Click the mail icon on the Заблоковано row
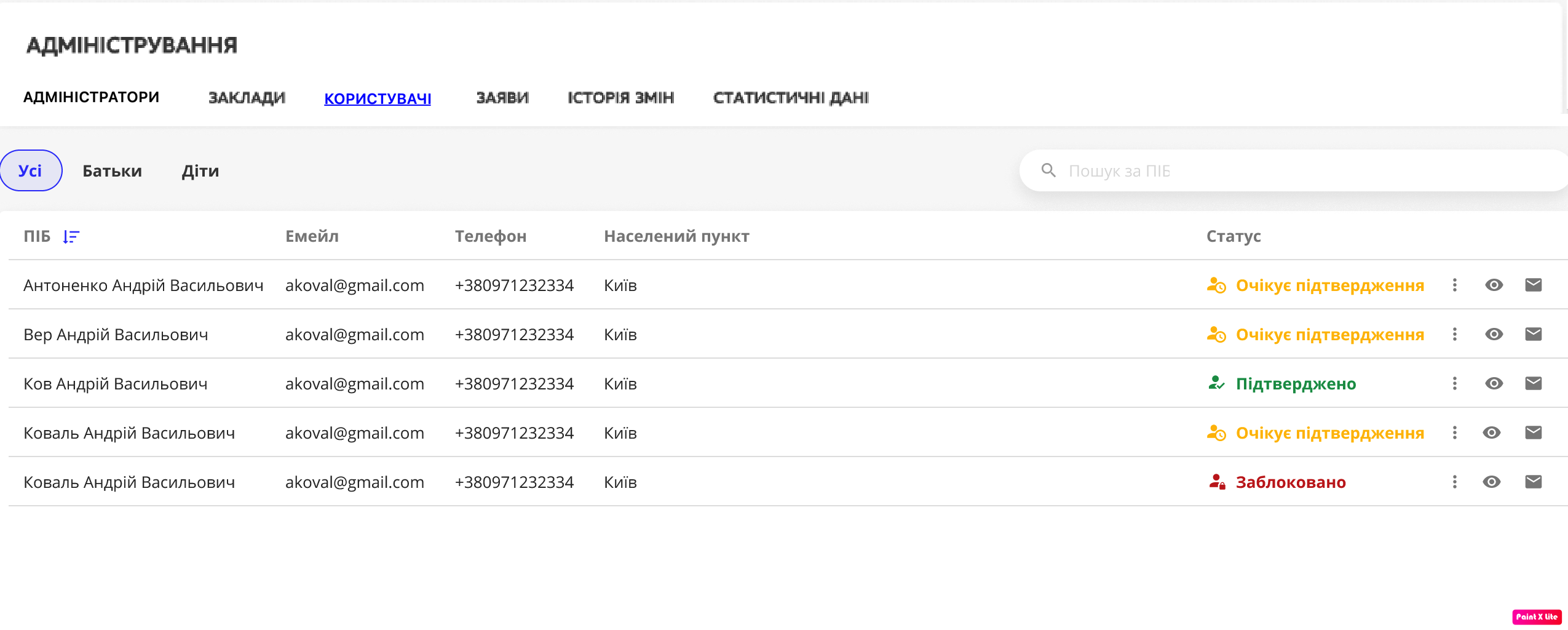This screenshot has width=1568, height=630. [1533, 481]
